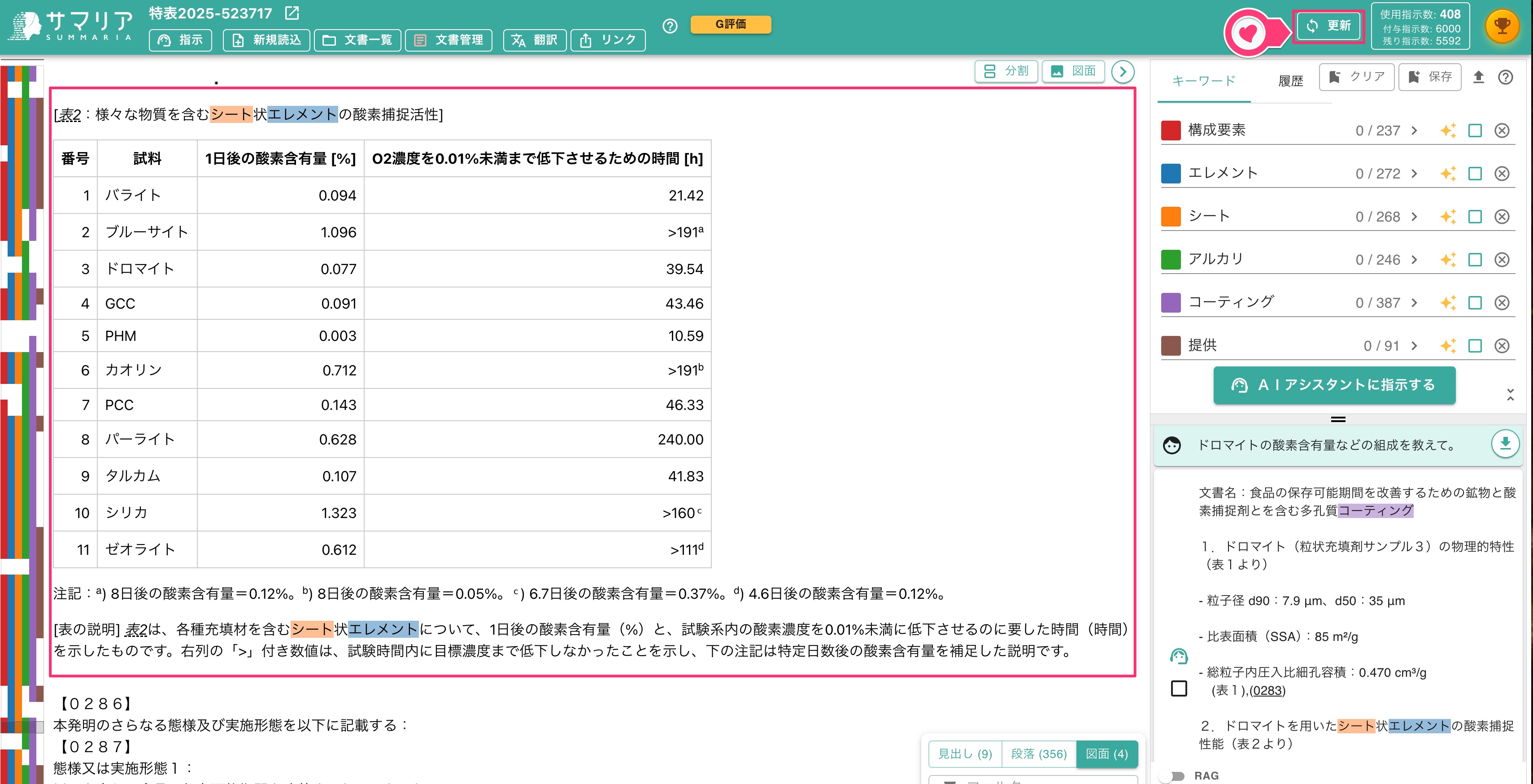The width and height of the screenshot is (1533, 784).
Task: Click the circular next arrow beside 図面
Action: point(1122,72)
